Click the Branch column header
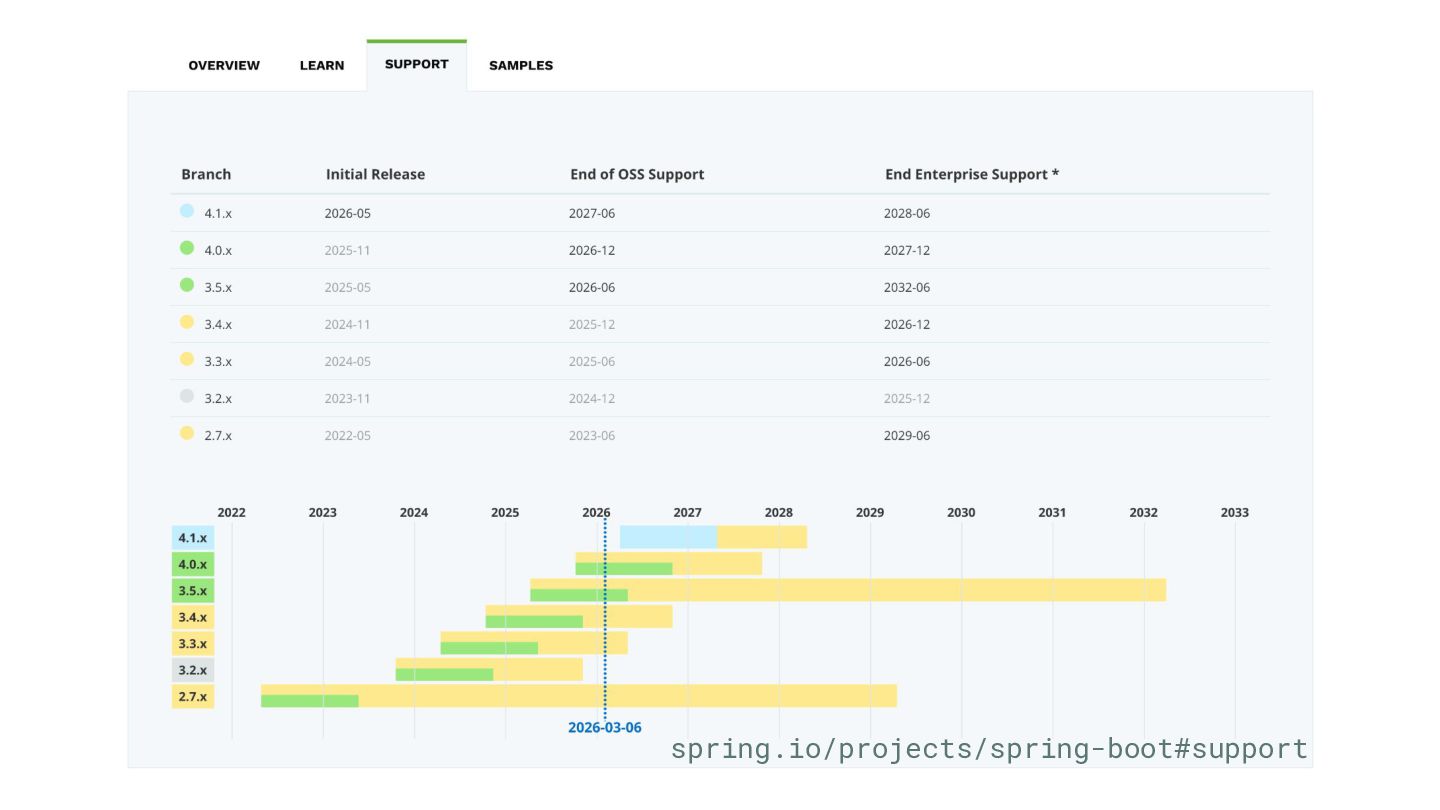The image size is (1440, 810). [206, 175]
